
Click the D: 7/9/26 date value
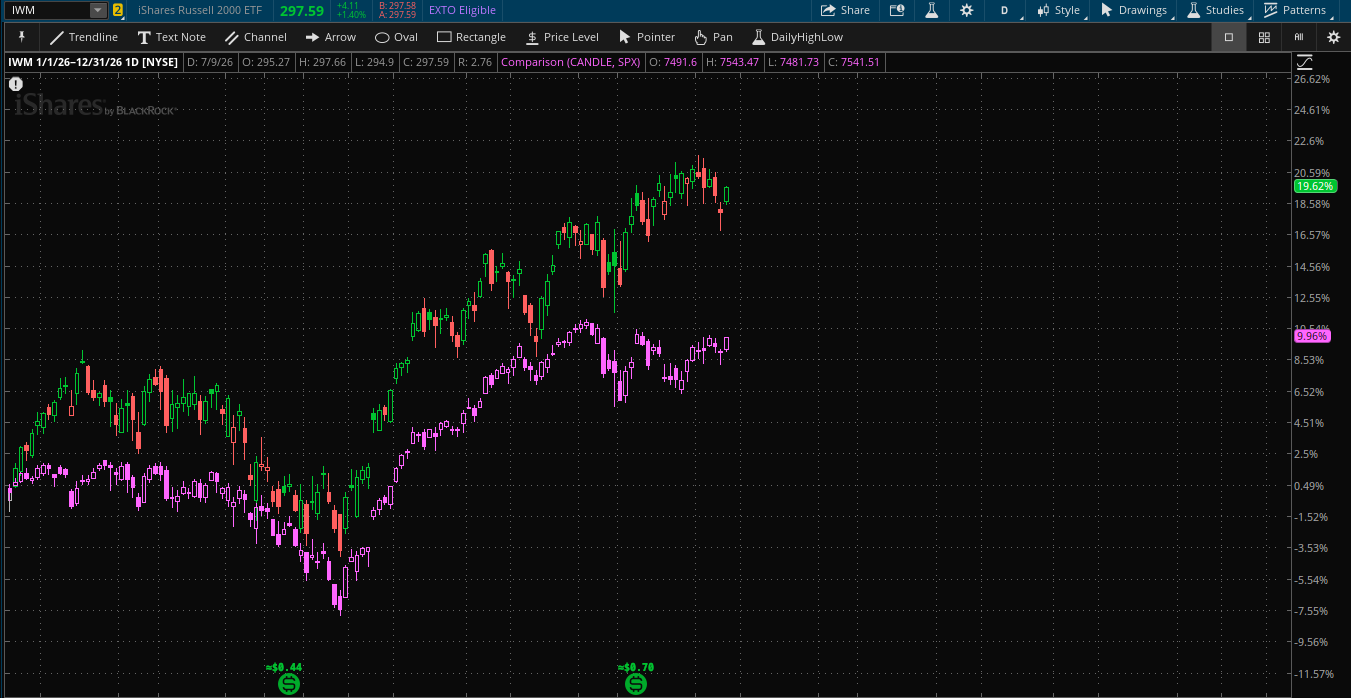209,62
